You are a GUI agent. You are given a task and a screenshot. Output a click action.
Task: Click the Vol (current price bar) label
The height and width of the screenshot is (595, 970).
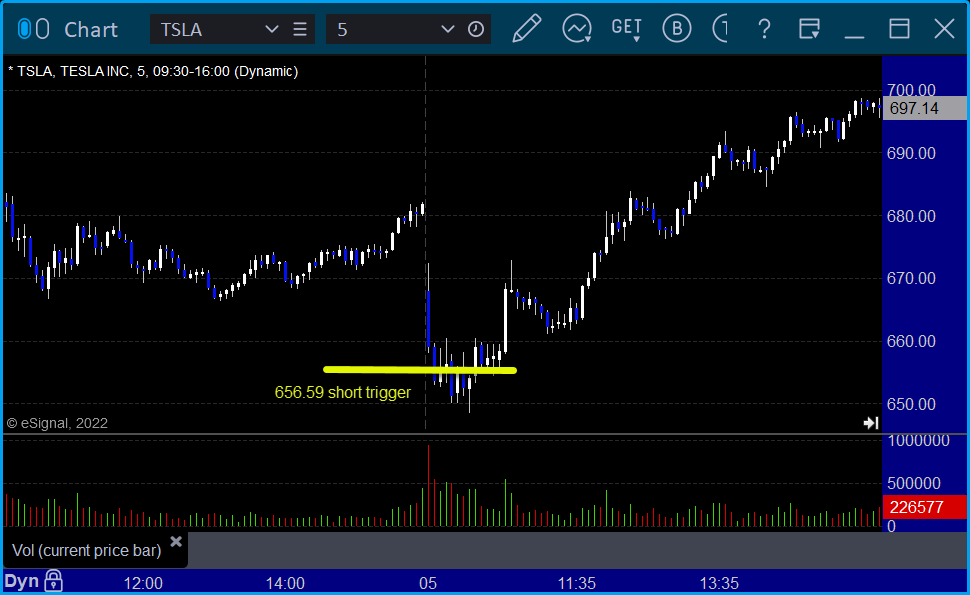click(87, 550)
